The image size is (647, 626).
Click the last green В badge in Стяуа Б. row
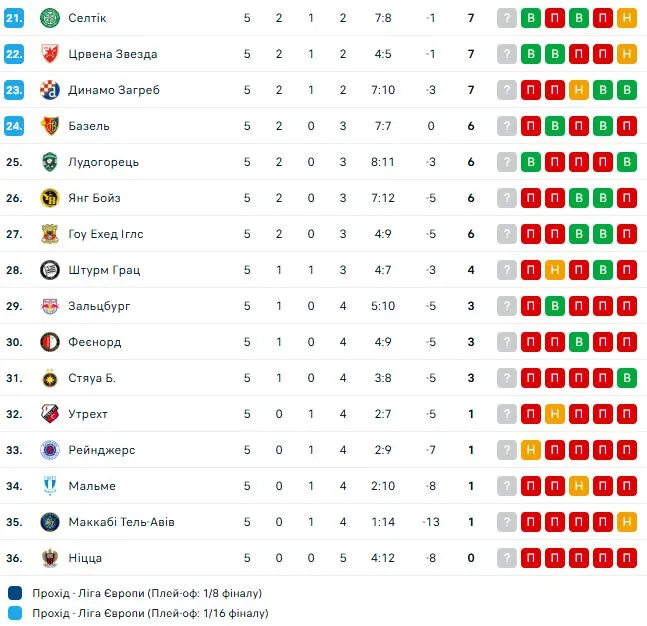(626, 378)
